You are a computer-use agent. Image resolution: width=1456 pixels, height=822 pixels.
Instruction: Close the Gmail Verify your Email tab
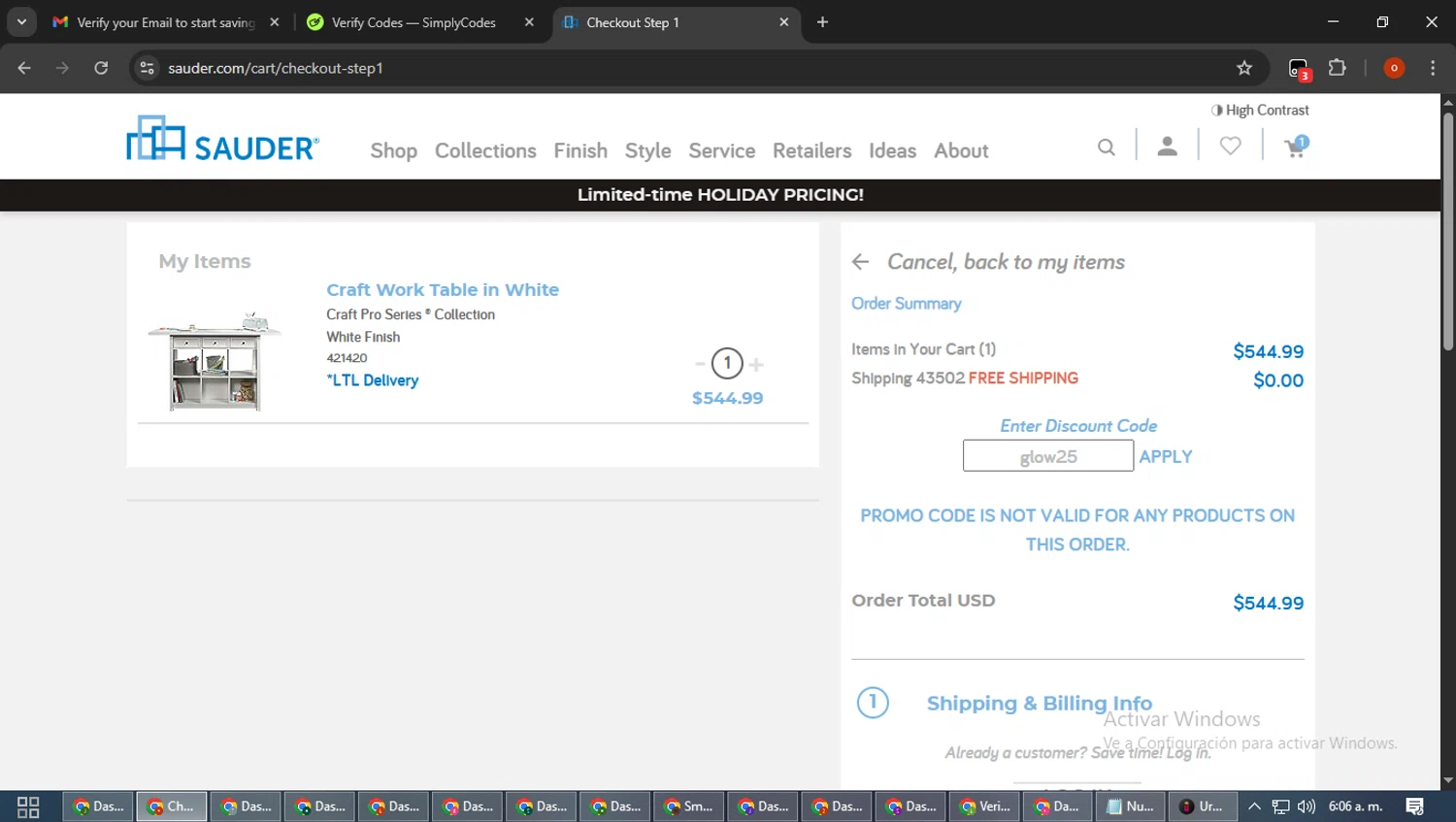pyautogui.click(x=275, y=22)
